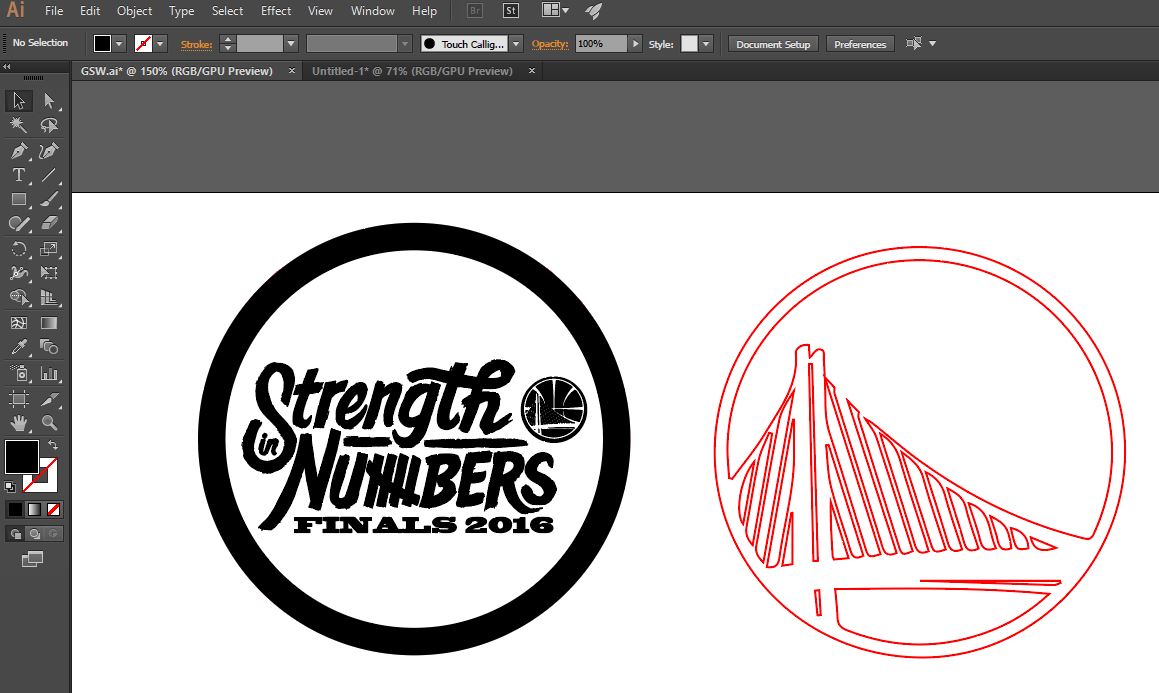Open the align-to options dropdown arrow

[x=933, y=44]
